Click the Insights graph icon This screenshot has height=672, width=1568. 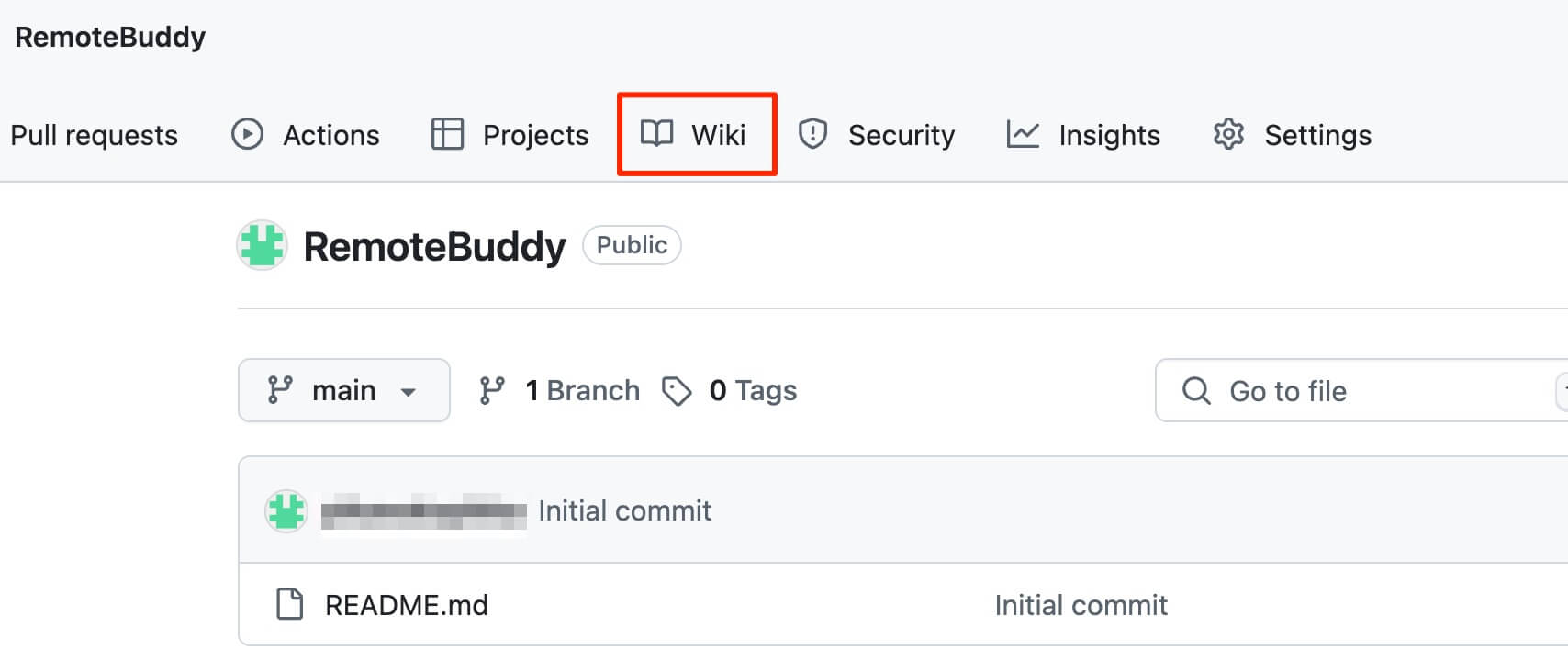click(1023, 134)
